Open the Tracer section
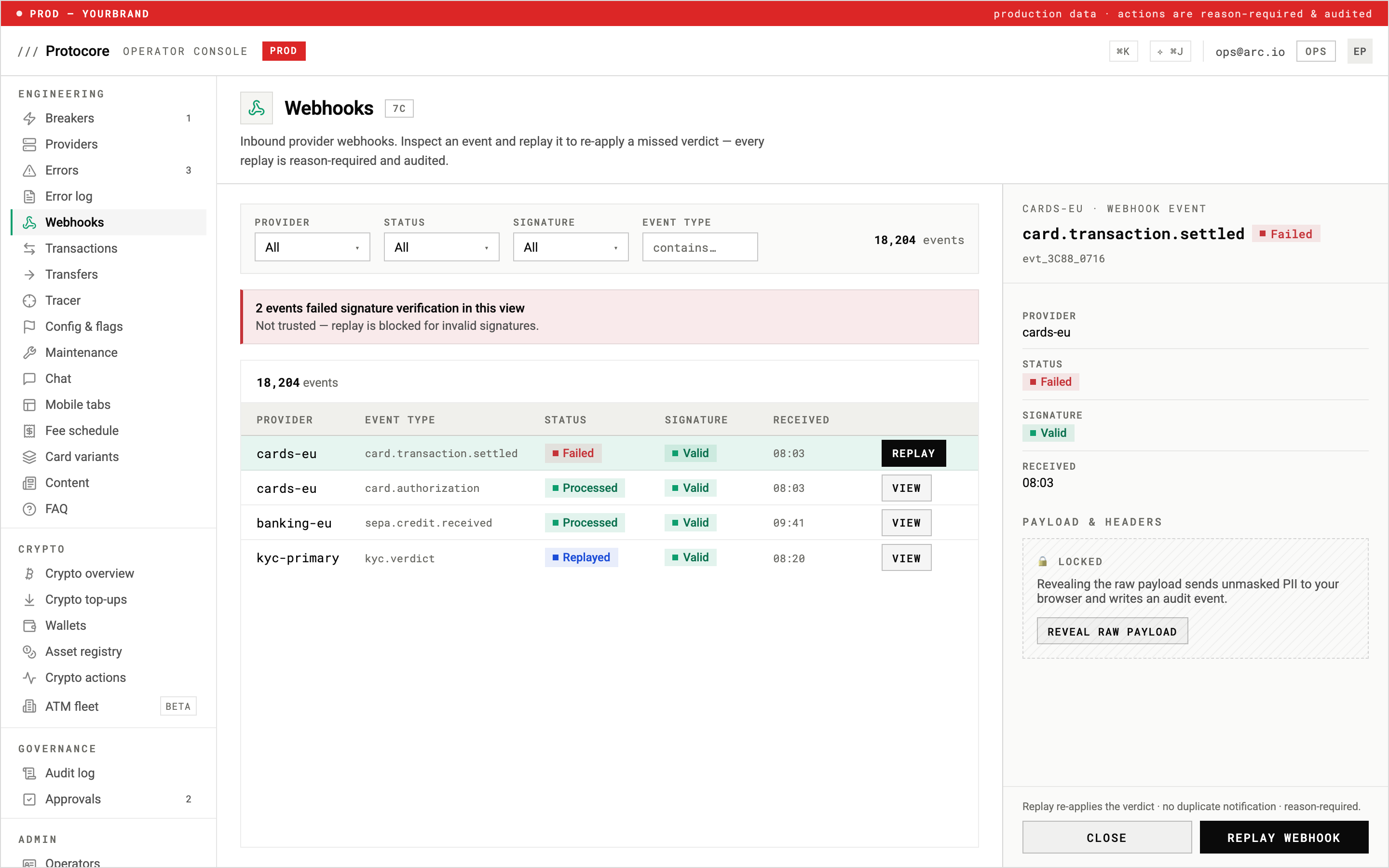This screenshot has width=1389, height=868. pyautogui.click(x=109, y=300)
